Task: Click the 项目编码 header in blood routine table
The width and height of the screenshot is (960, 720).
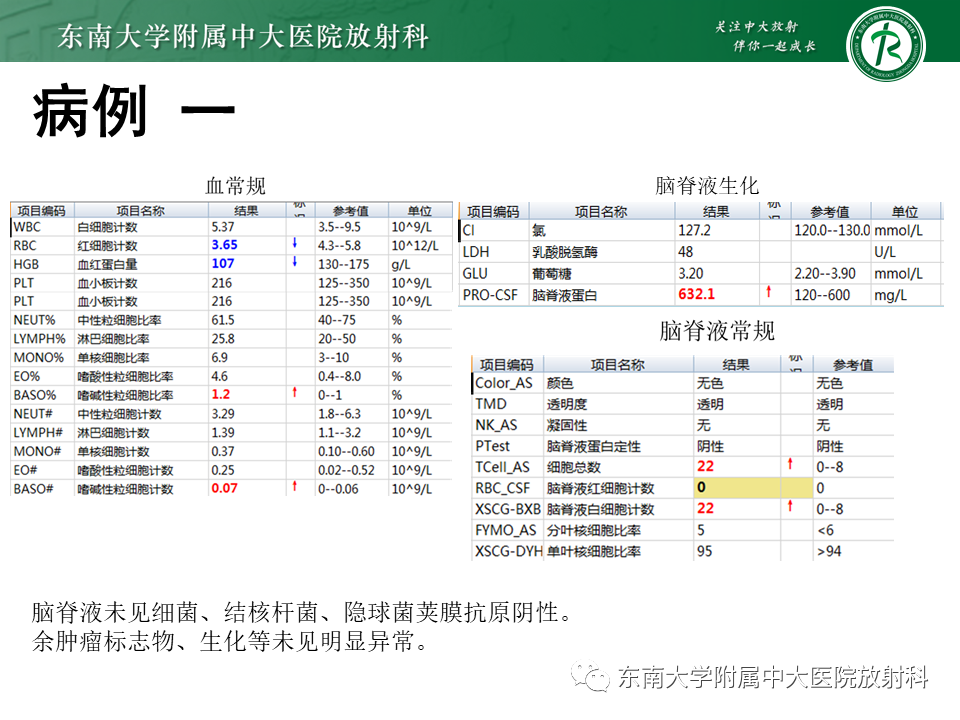Action: click(x=41, y=211)
